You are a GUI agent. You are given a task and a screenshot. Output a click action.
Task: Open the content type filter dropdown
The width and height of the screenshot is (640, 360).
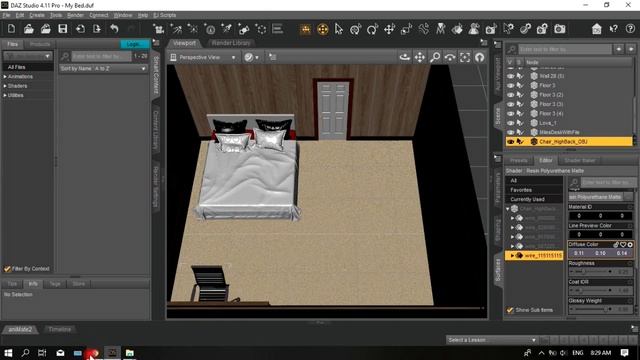[x=27, y=56]
